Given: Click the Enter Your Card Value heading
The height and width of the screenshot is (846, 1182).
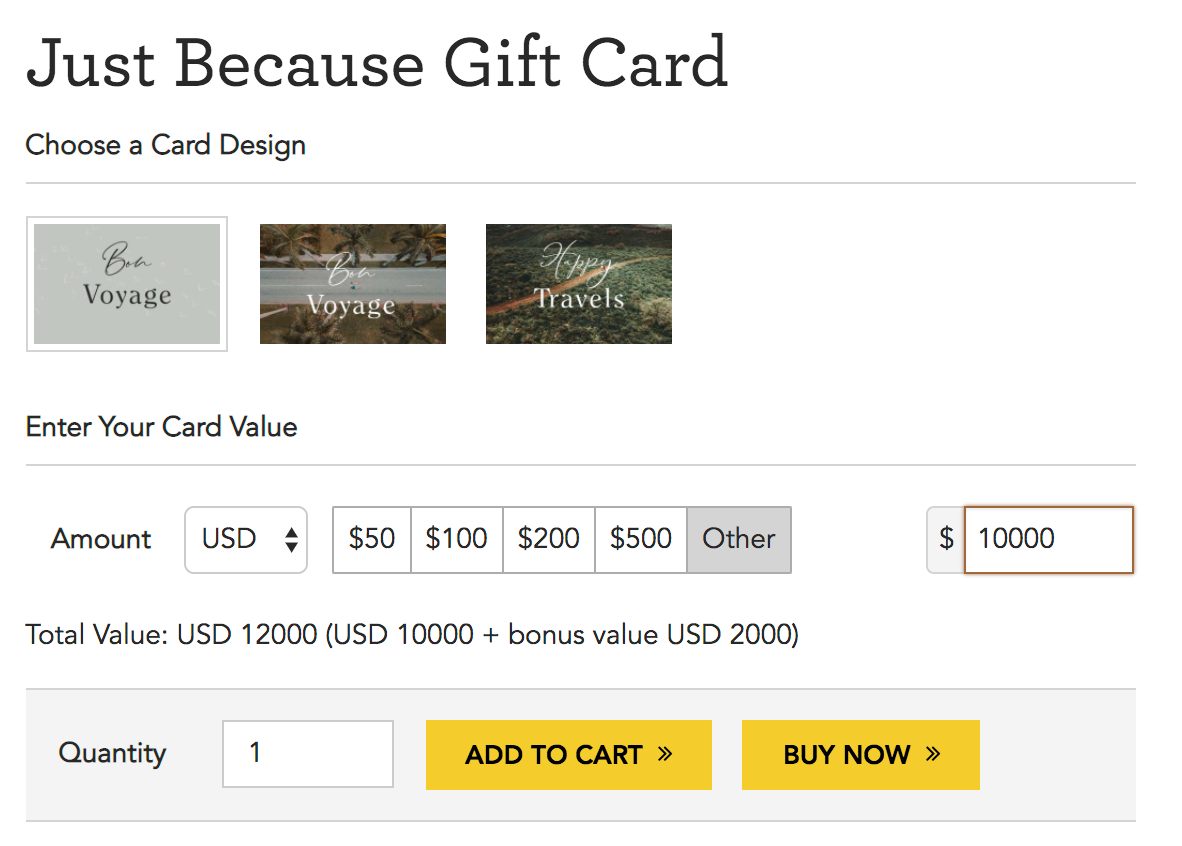Looking at the screenshot, I should pos(162,428).
